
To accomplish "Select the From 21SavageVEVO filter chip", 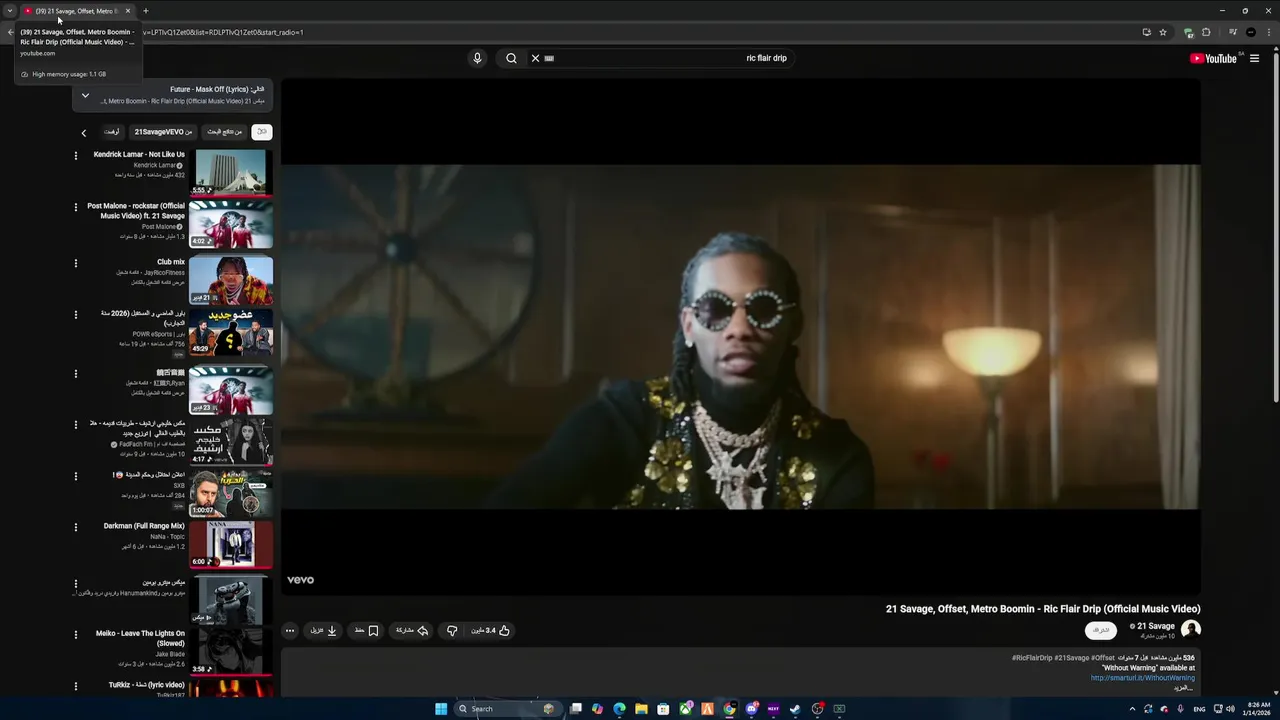I will pyautogui.click(x=164, y=132).
